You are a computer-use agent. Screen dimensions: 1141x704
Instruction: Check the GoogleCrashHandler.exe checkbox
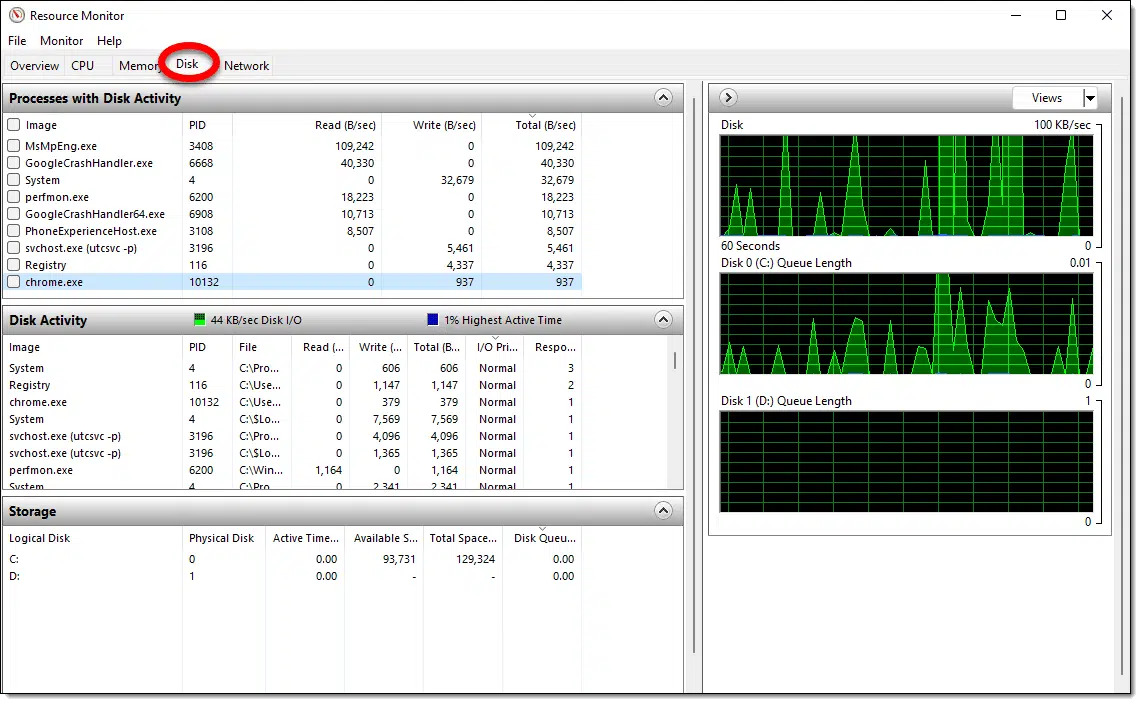14,163
